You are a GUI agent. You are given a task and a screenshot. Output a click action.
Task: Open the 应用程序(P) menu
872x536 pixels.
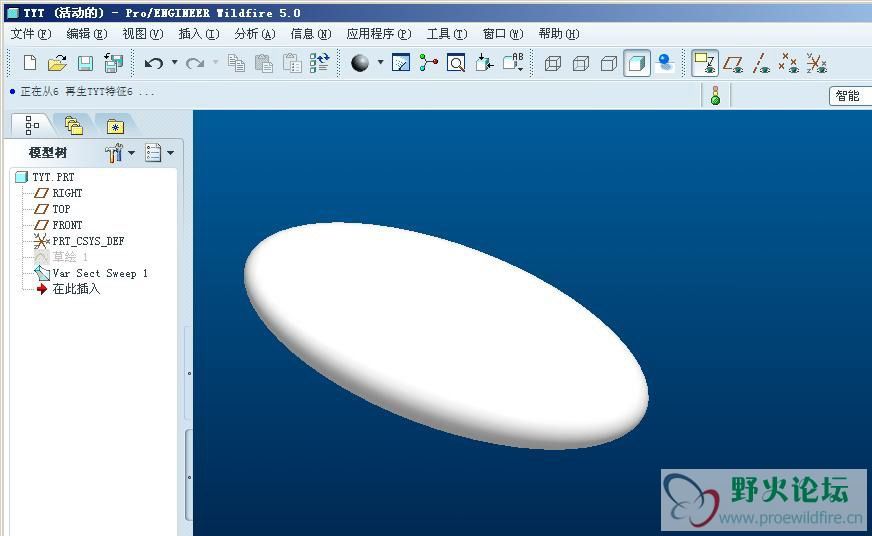[x=379, y=34]
